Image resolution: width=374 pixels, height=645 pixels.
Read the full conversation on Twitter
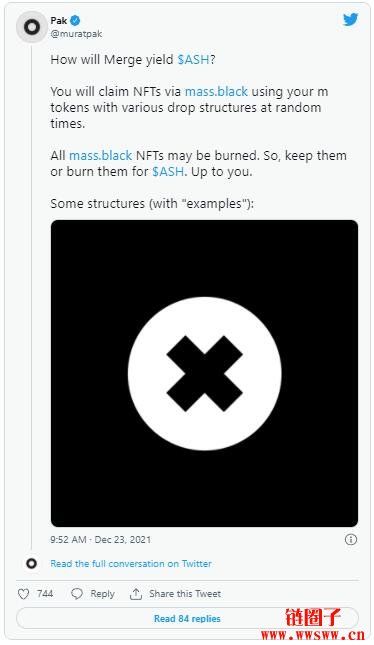(x=131, y=564)
